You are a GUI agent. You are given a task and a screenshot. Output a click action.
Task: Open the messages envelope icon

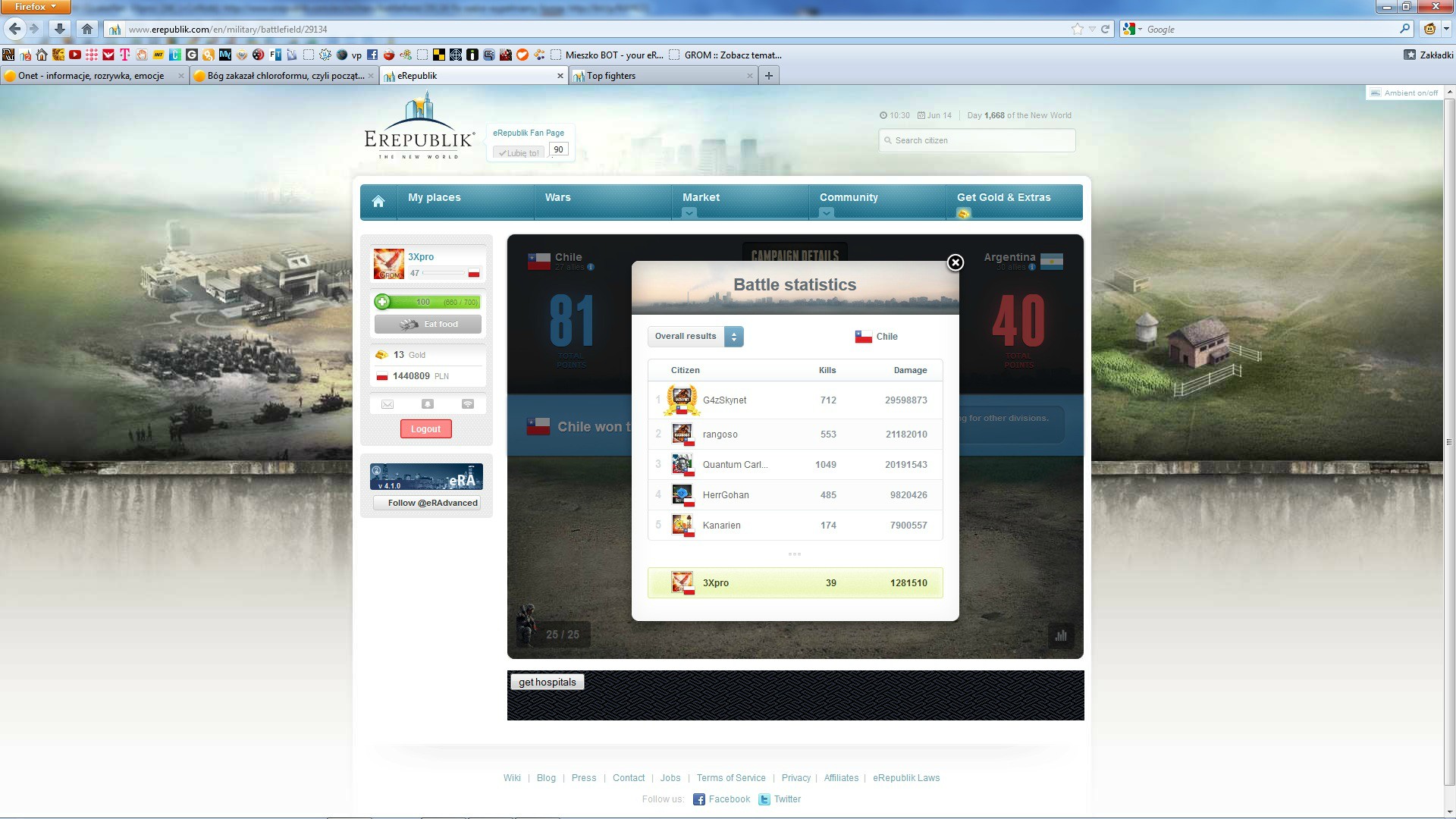pos(388,404)
